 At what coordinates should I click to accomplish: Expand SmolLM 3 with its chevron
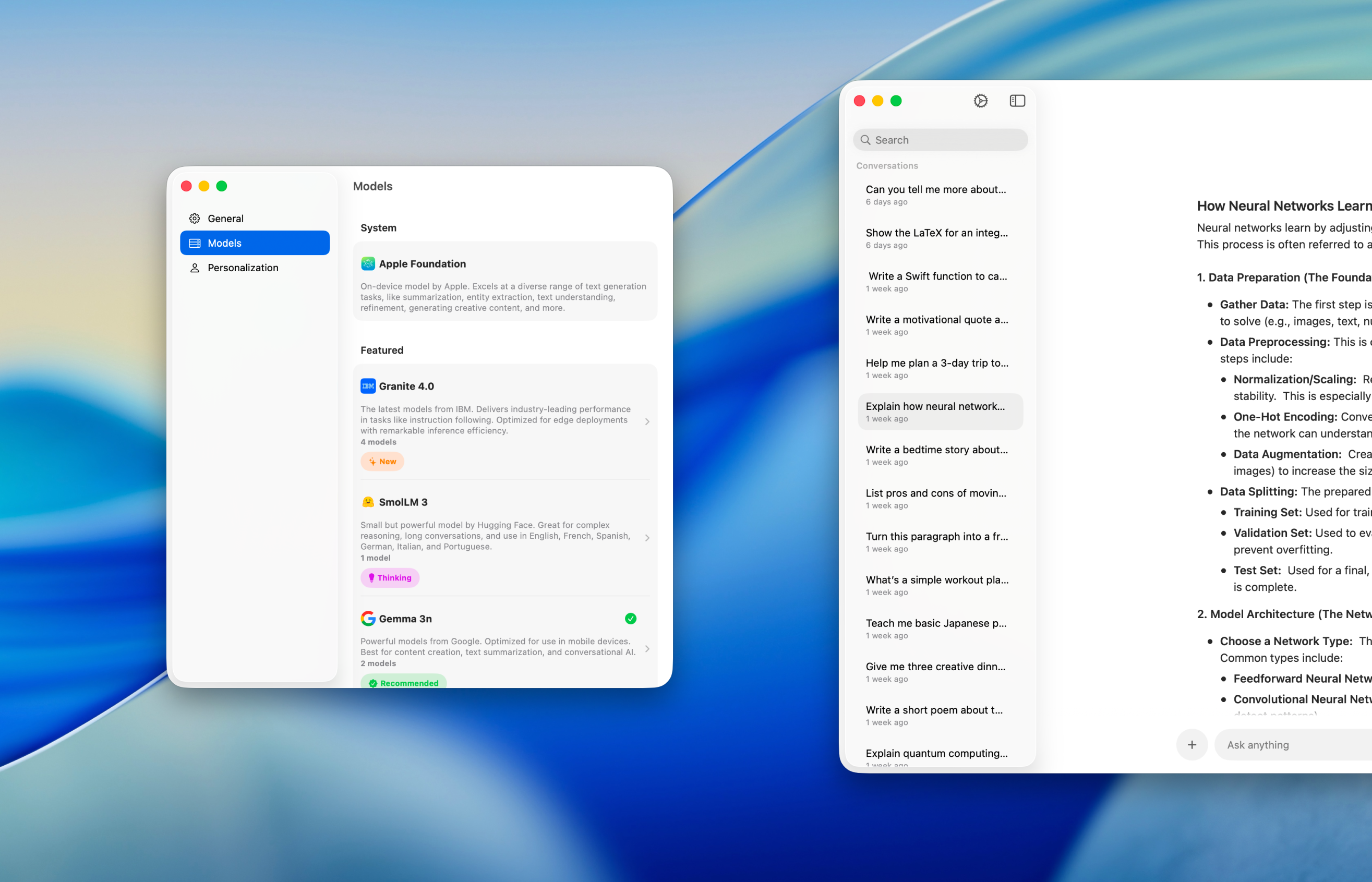click(647, 537)
